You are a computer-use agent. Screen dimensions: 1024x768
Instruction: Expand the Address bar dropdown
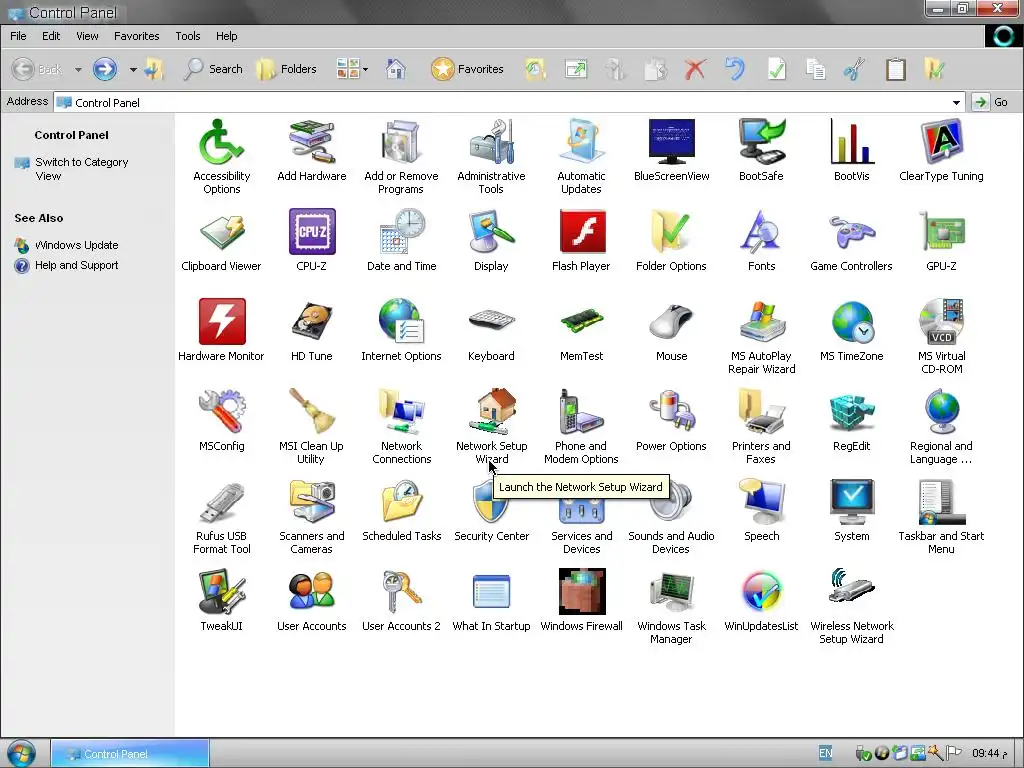[x=956, y=103]
